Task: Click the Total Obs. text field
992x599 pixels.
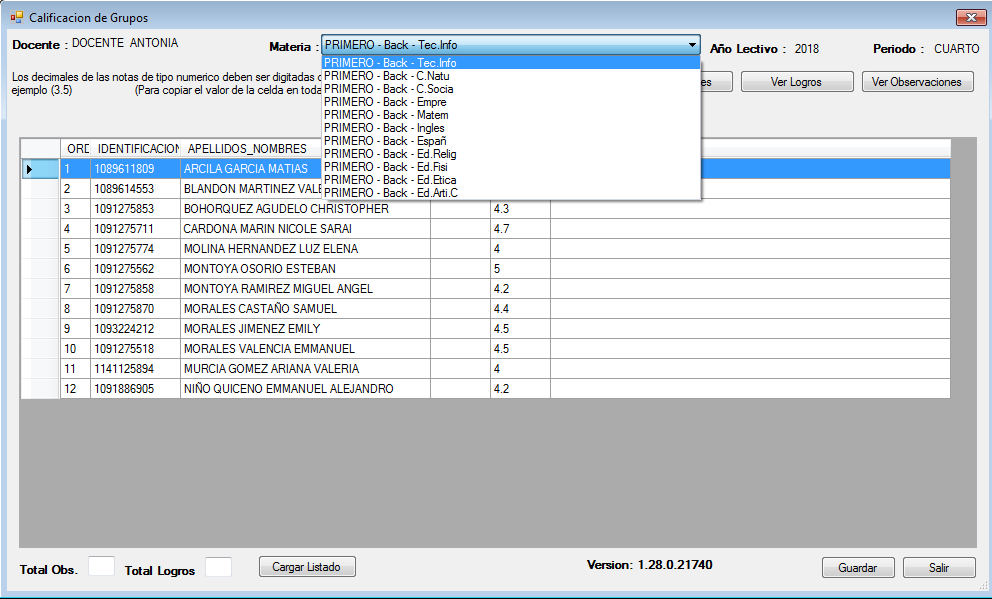Action: [x=101, y=567]
